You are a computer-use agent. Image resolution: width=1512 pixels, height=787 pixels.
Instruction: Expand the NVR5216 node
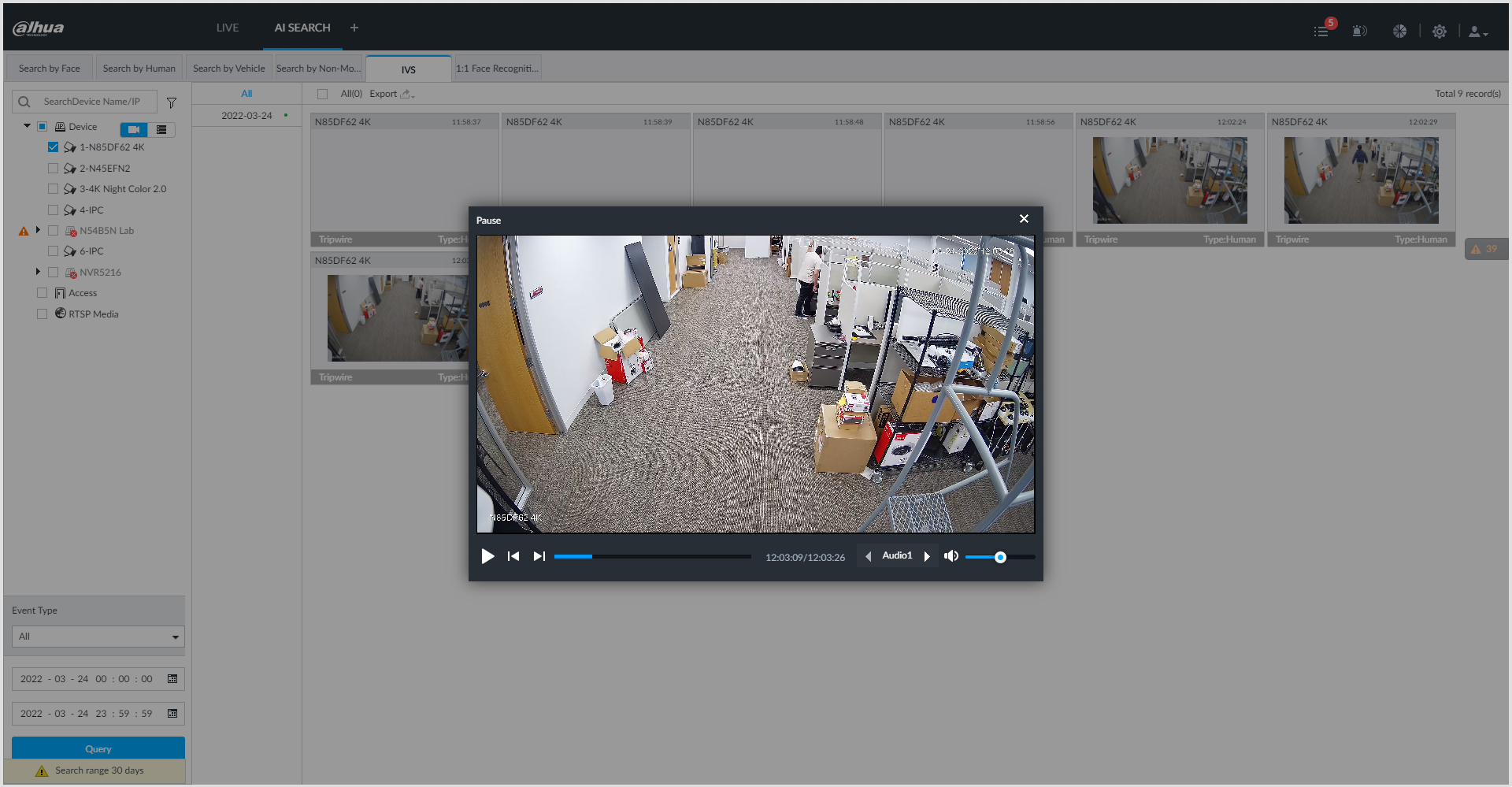pos(37,272)
